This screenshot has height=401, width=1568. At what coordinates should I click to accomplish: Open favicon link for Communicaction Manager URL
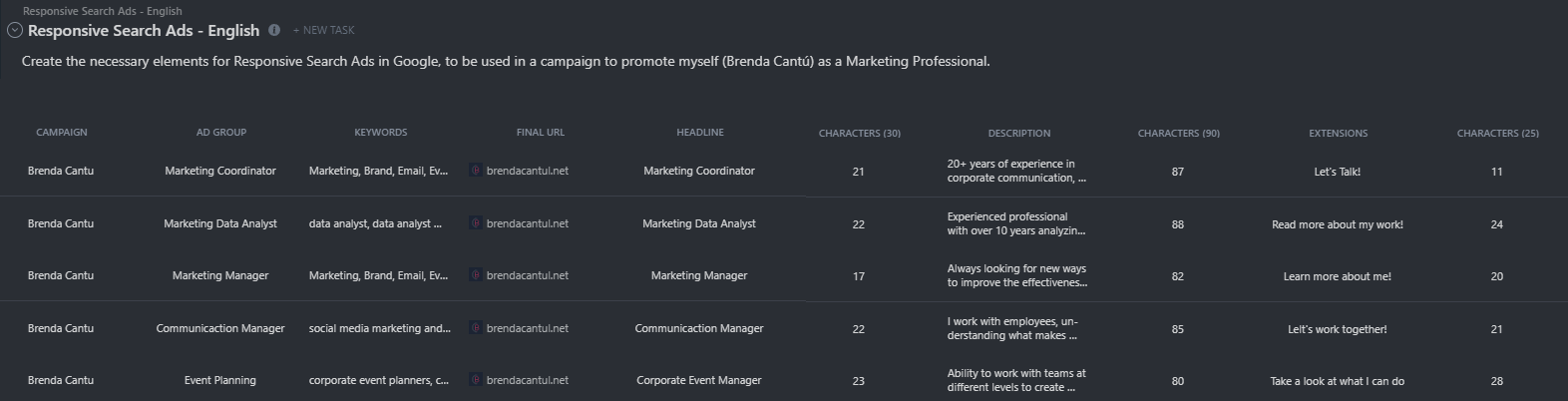pyautogui.click(x=476, y=328)
